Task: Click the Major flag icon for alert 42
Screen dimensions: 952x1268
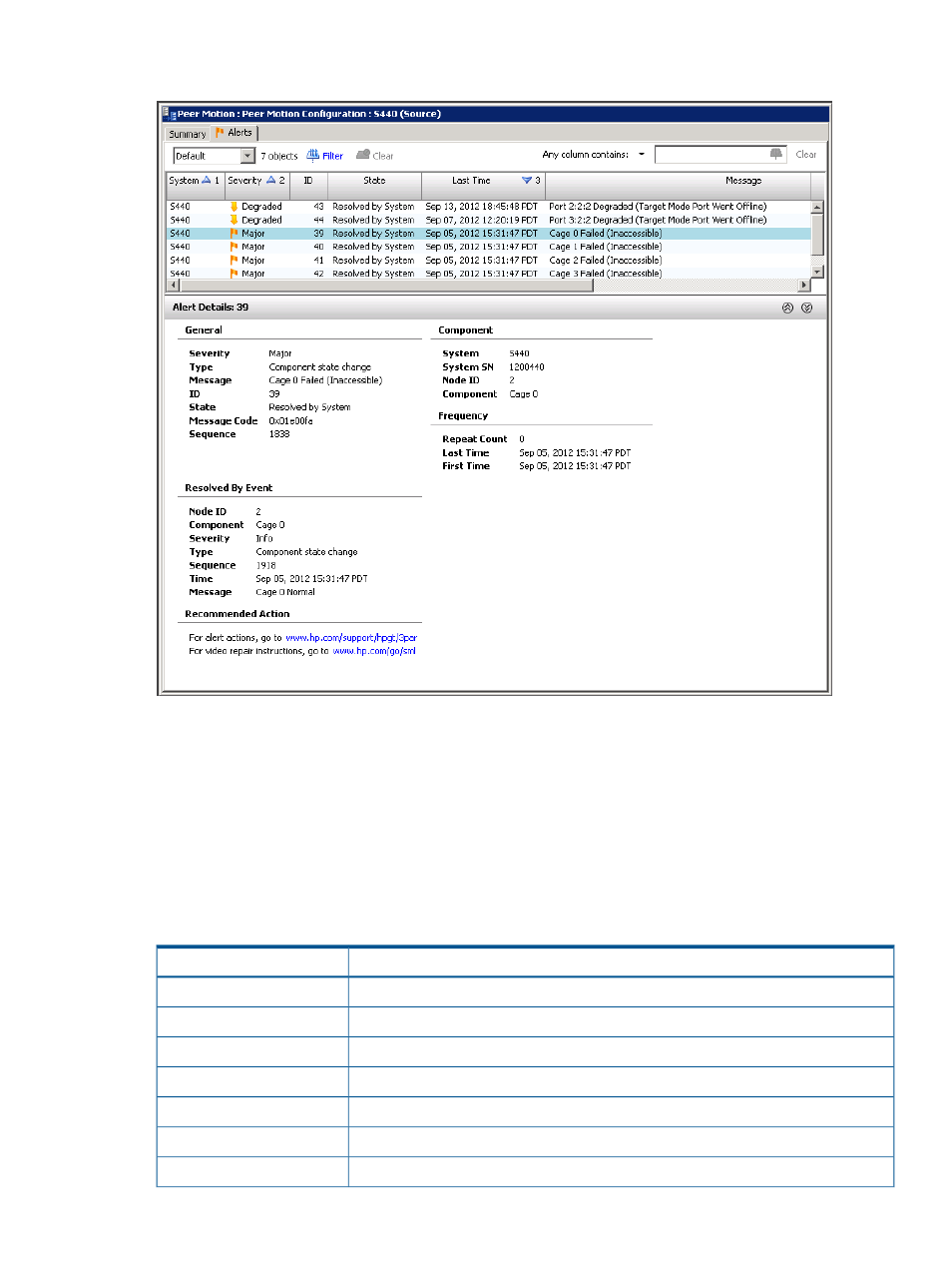Action: (234, 274)
